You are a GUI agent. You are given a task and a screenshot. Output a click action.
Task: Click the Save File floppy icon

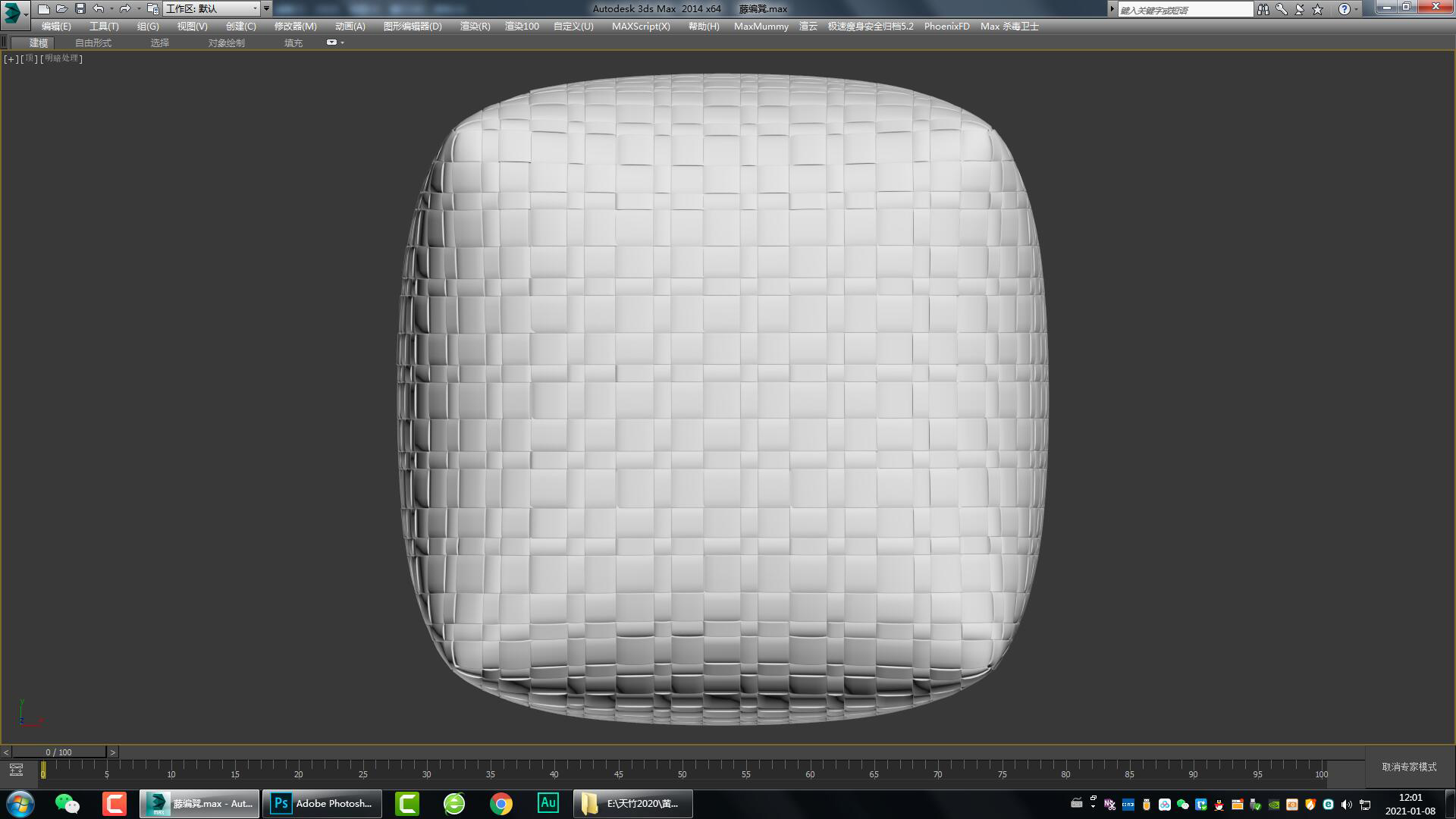coord(80,9)
